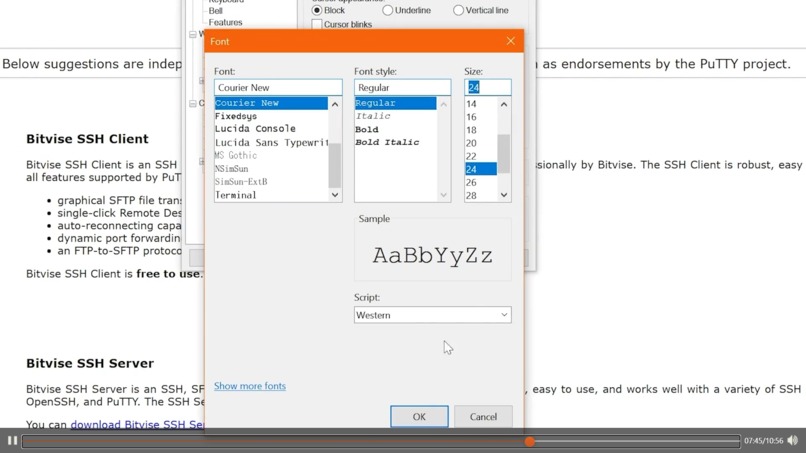Collapse the Window tree node below Features
Screen dimensions: 806x453
click(192, 34)
